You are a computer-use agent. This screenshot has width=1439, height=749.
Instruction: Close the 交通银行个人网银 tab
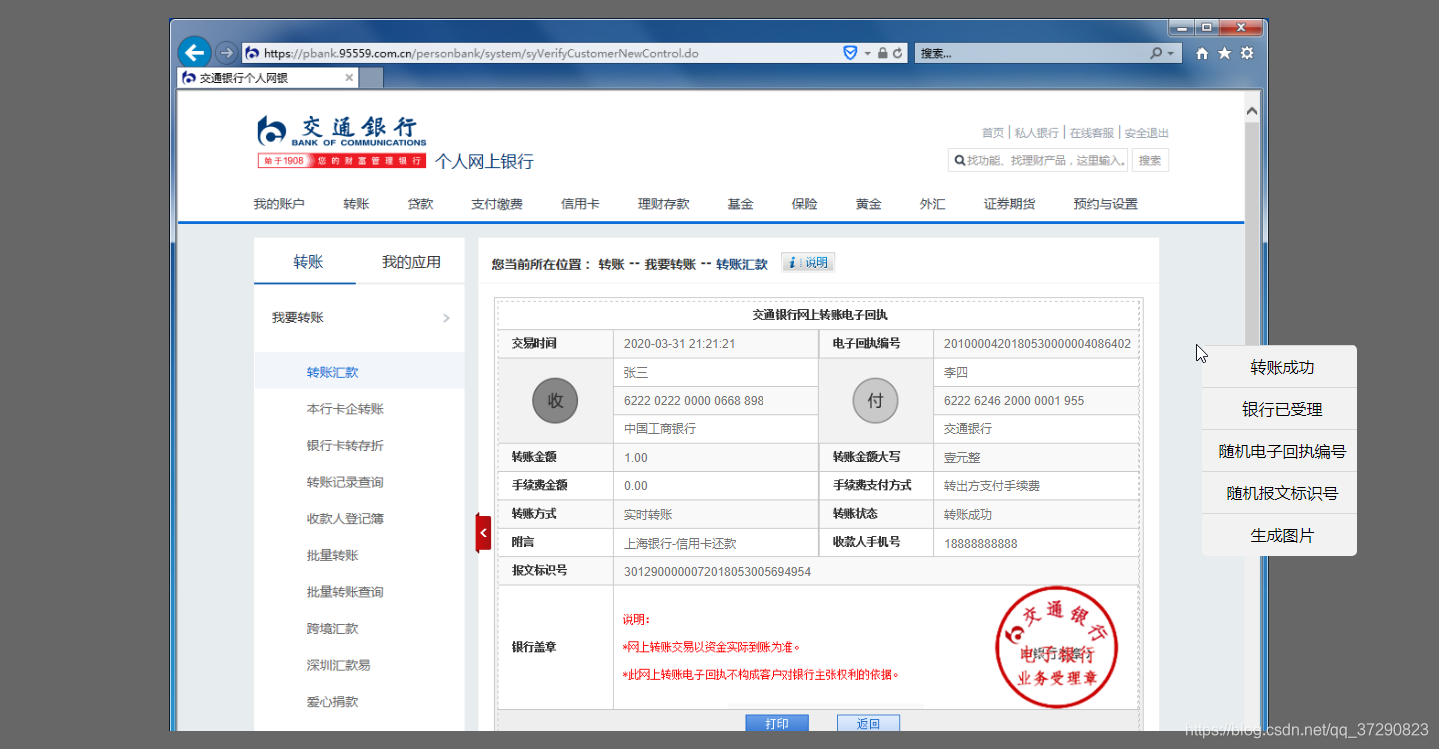[349, 78]
